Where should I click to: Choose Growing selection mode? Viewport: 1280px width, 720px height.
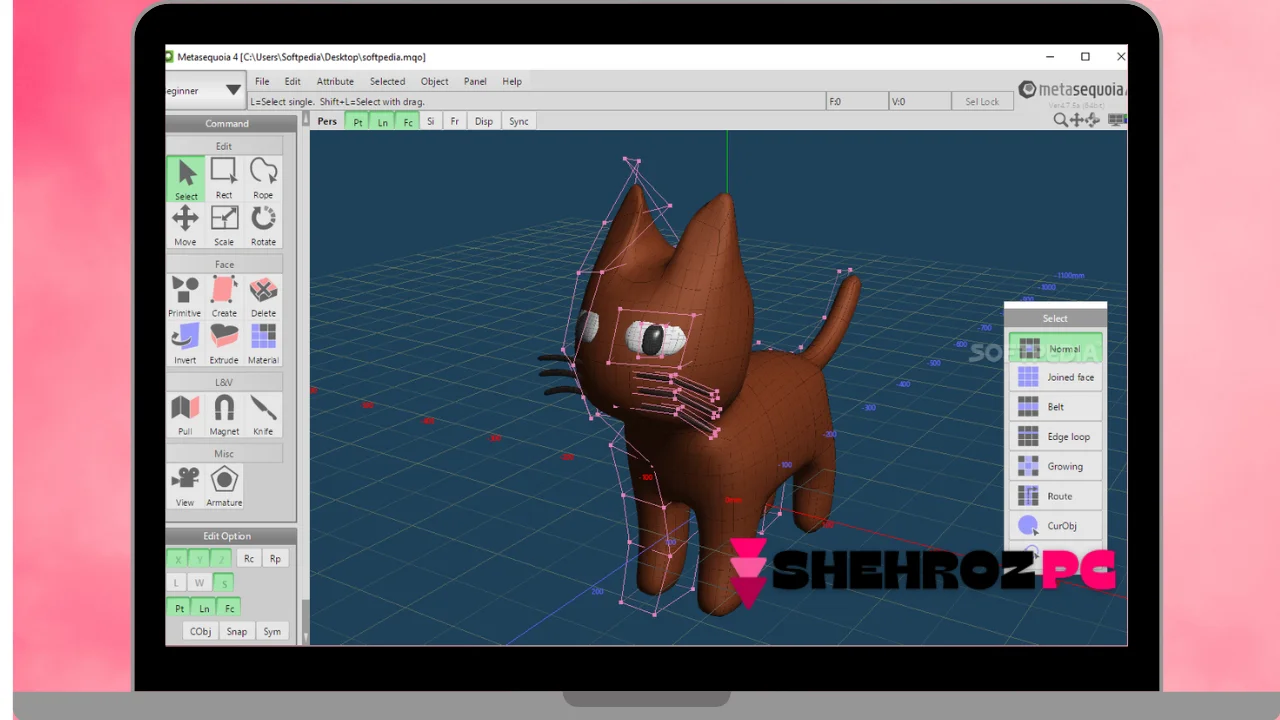[1055, 466]
